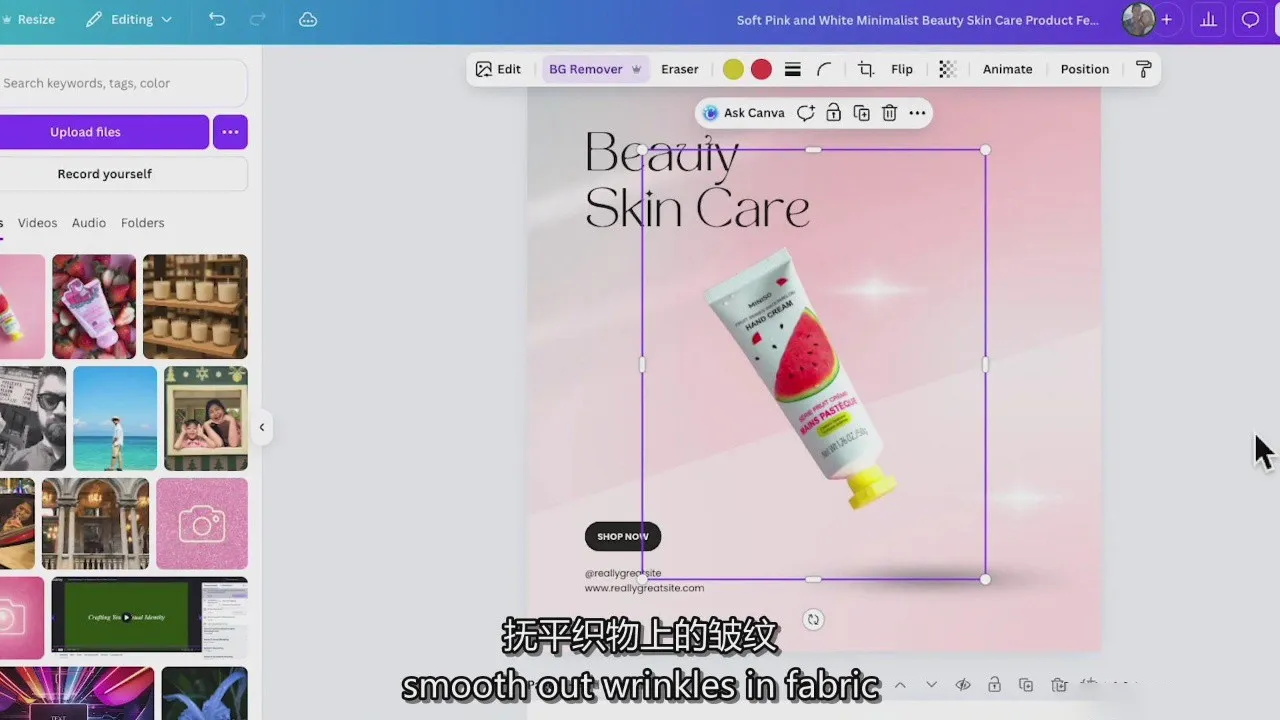This screenshot has height=720, width=1280.
Task: Select the candles on shelves thumbnail
Action: [195, 306]
